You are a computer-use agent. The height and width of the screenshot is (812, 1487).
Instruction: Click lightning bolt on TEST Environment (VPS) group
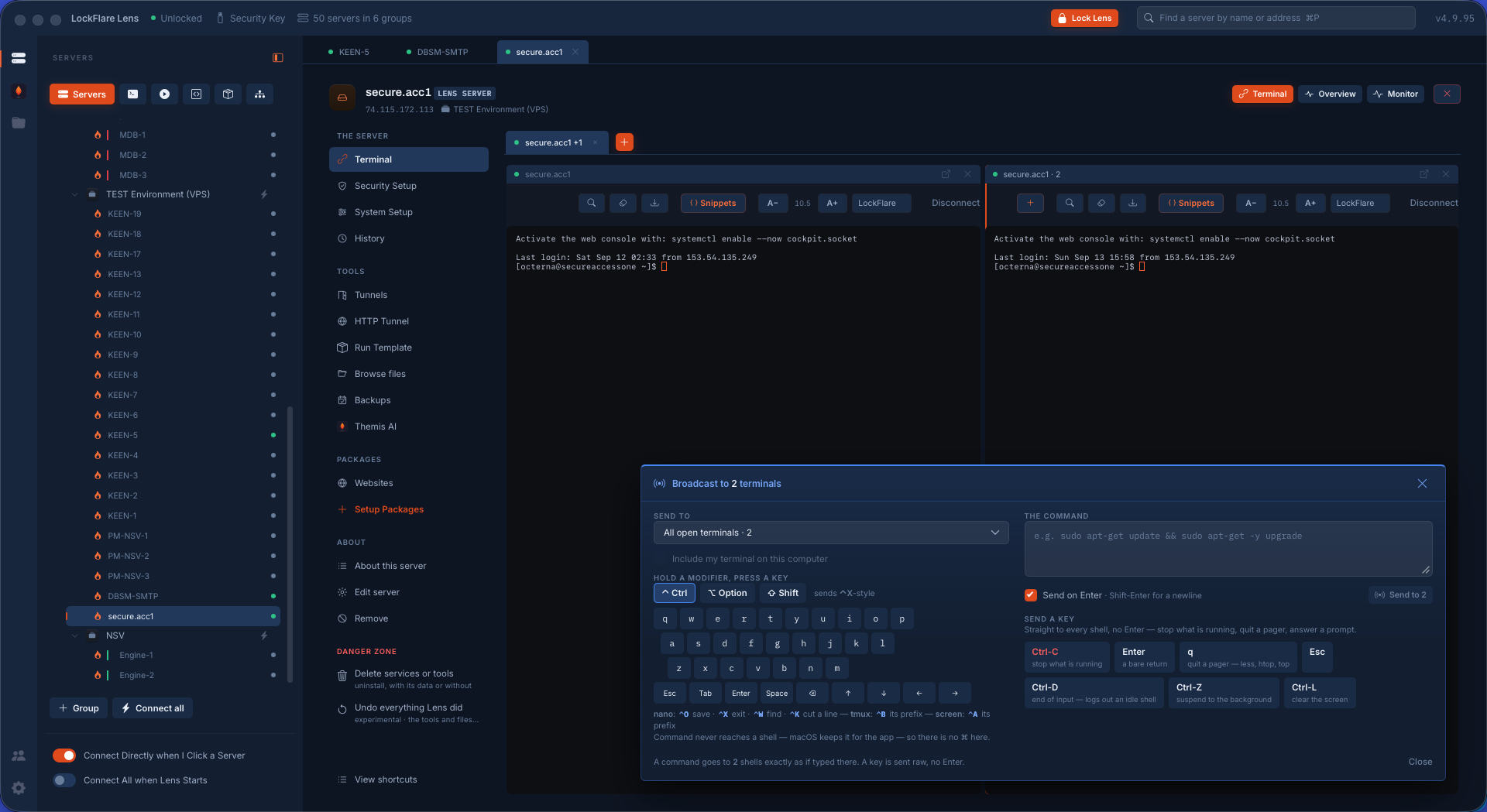point(264,194)
